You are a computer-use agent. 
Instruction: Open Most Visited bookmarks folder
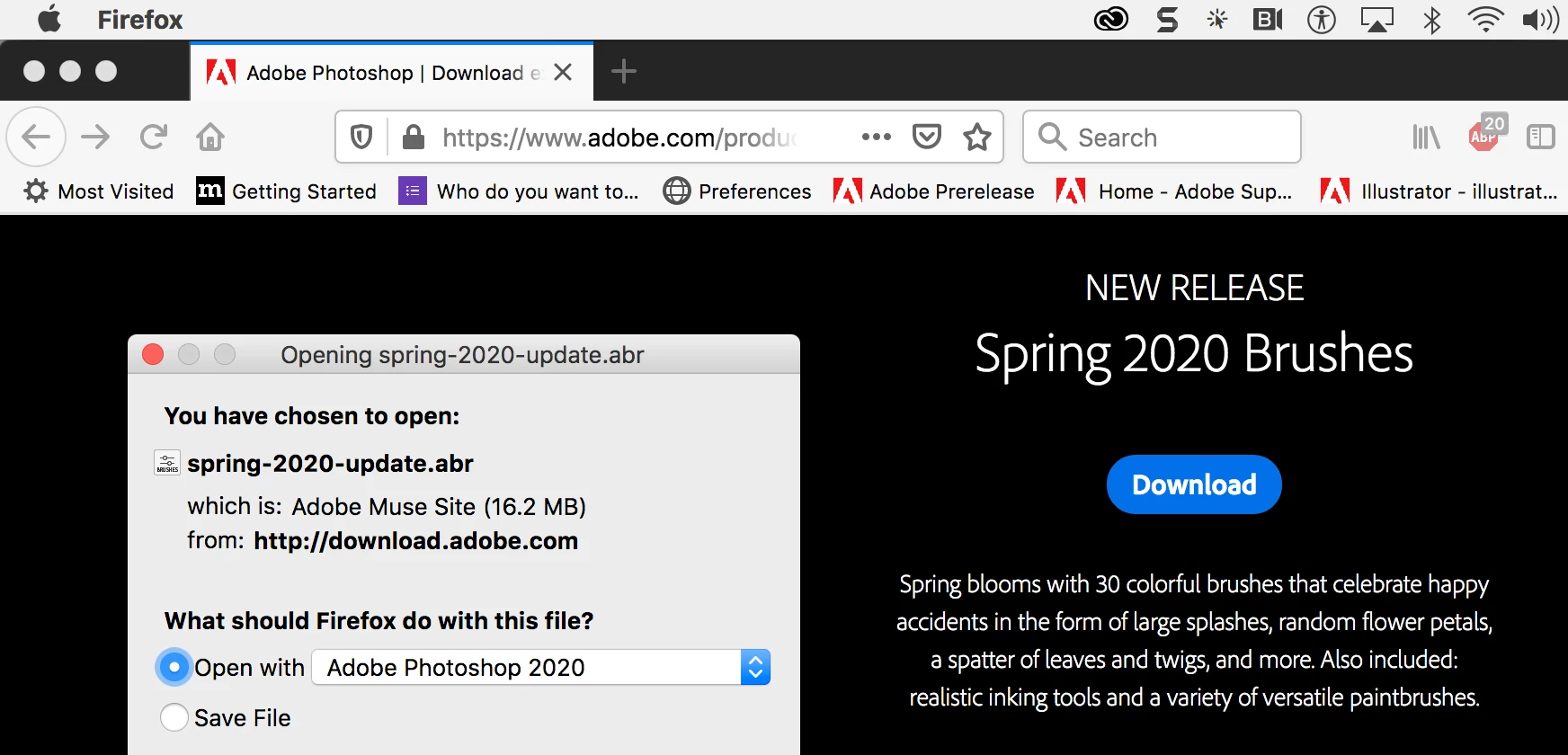pyautogui.click(x=99, y=191)
